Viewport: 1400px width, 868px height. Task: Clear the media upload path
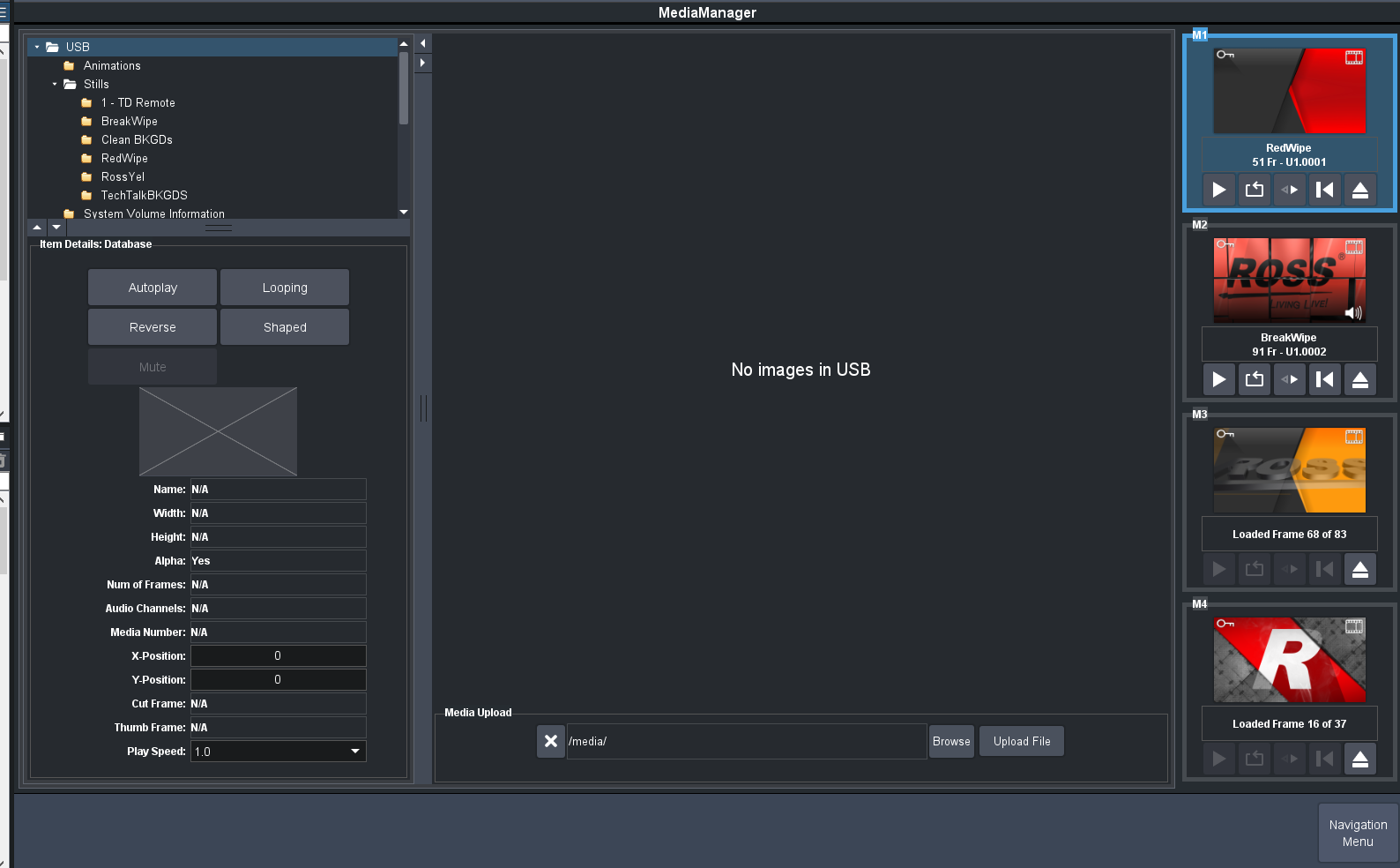click(551, 741)
